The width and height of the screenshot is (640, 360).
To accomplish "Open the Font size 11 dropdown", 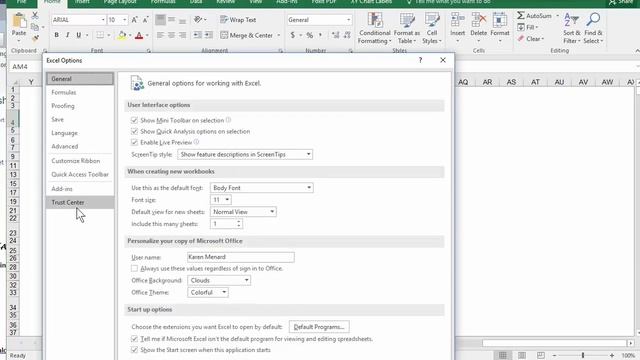I will (221, 200).
